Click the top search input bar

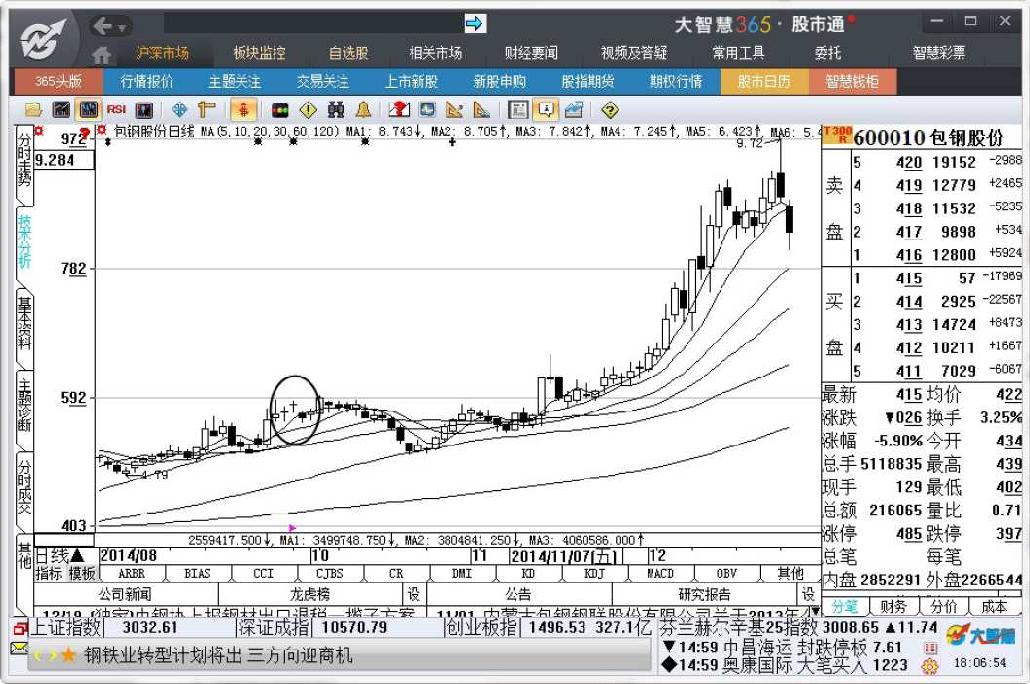(314, 24)
